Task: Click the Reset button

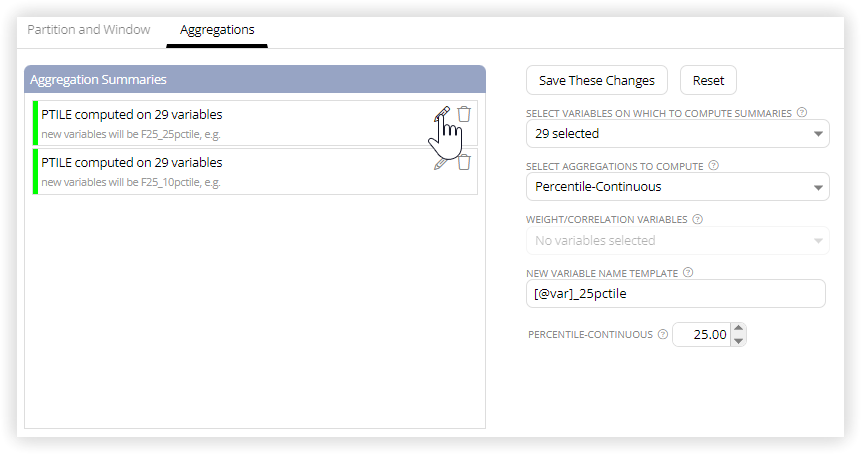Action: (708, 81)
